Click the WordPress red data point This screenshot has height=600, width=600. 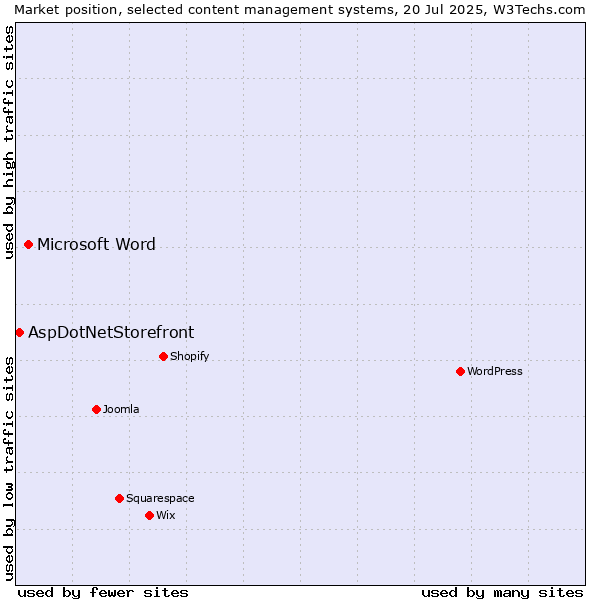pyautogui.click(x=460, y=372)
